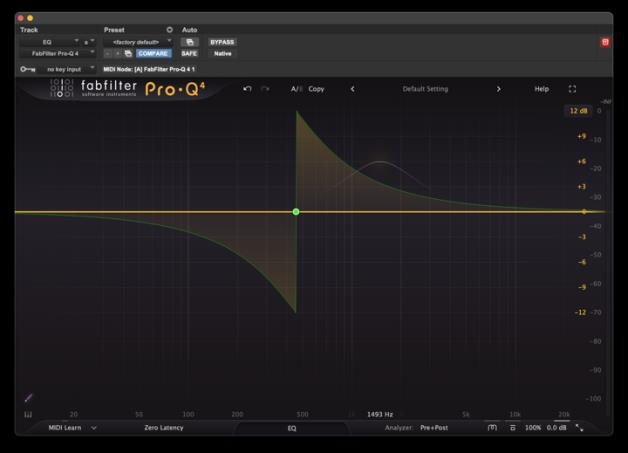The height and width of the screenshot is (453, 628).
Task: Open the insert position 'a' dropdown
Action: pyautogui.click(x=89, y=42)
